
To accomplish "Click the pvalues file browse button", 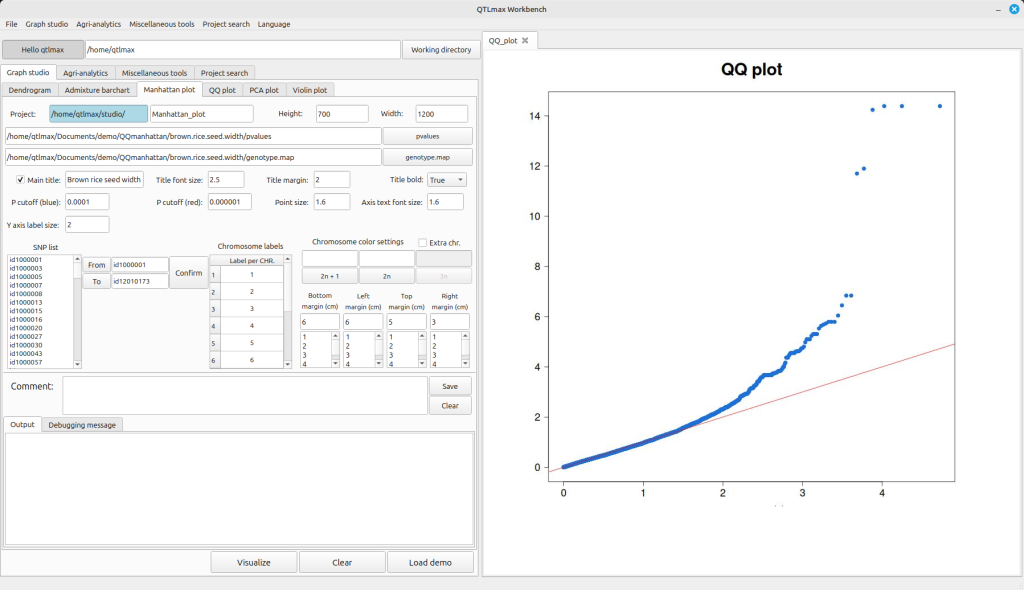I will click(x=427, y=136).
